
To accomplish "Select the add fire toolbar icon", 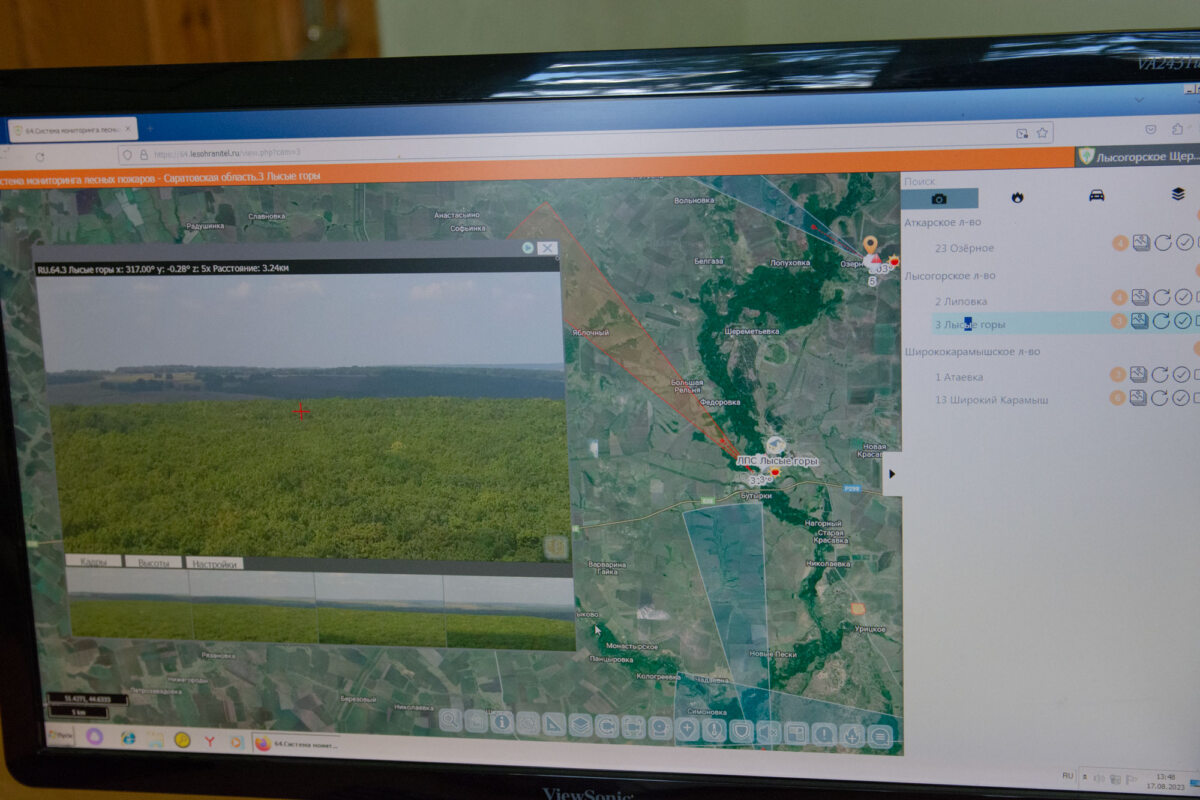I will click(851, 735).
